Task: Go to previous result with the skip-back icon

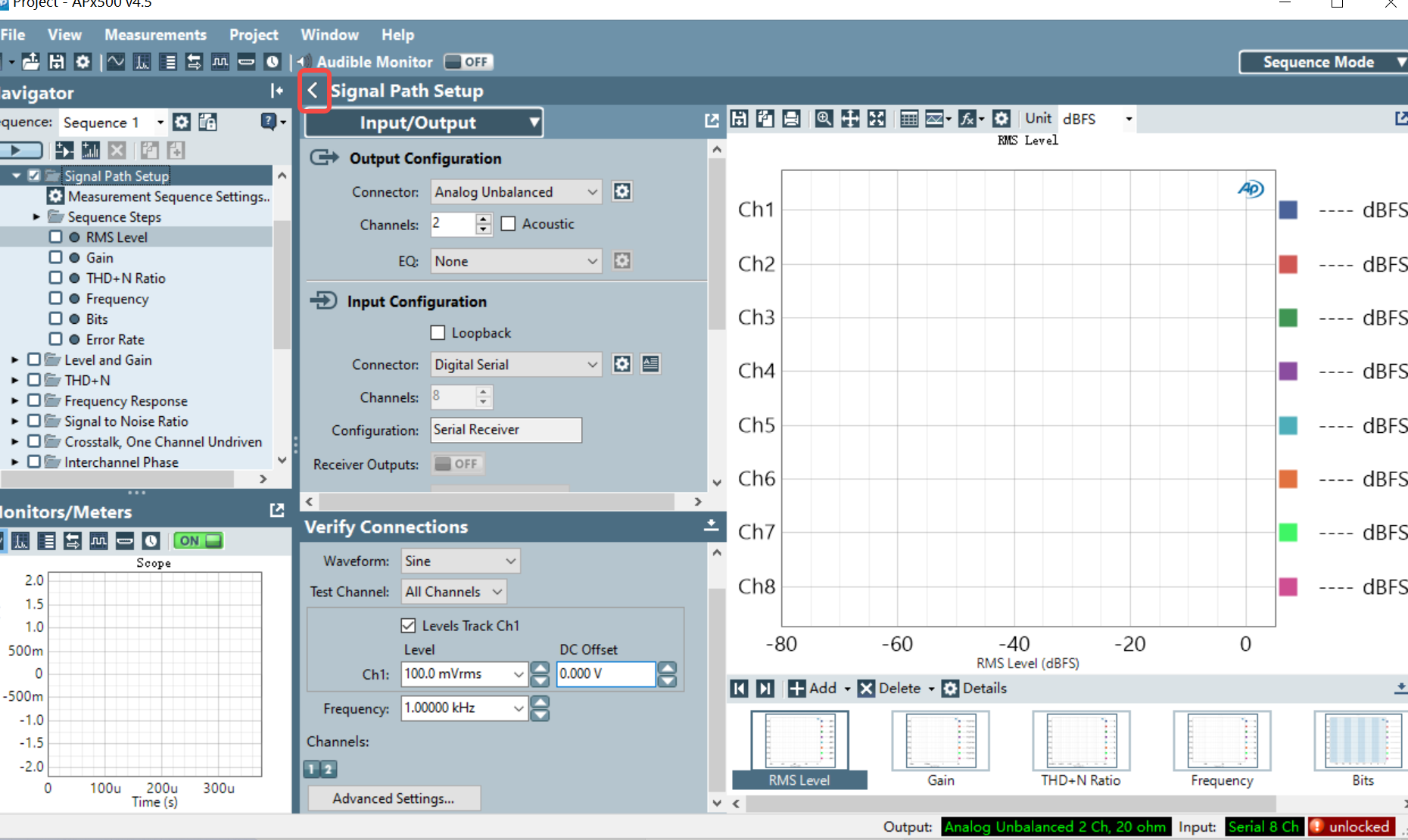Action: (740, 688)
